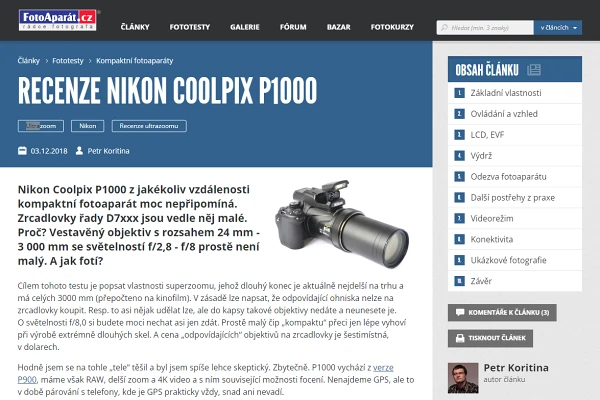
Task: Click the Nikon Coolpix P1000 camera image
Action: pyautogui.click(x=342, y=223)
